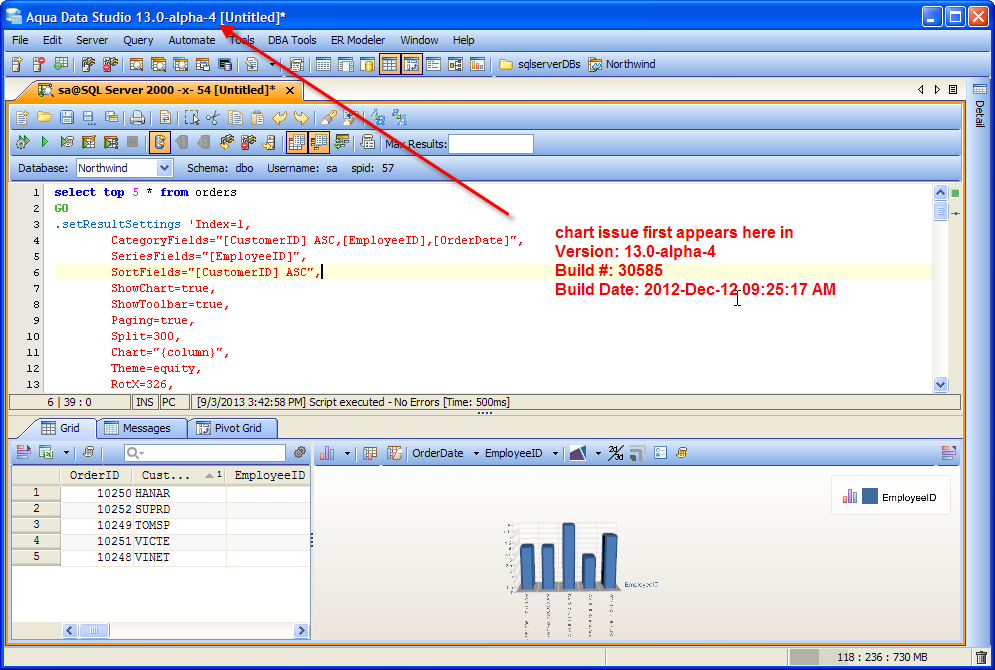
Task: Click the greyed Stop execution square icon
Action: pos(133,142)
